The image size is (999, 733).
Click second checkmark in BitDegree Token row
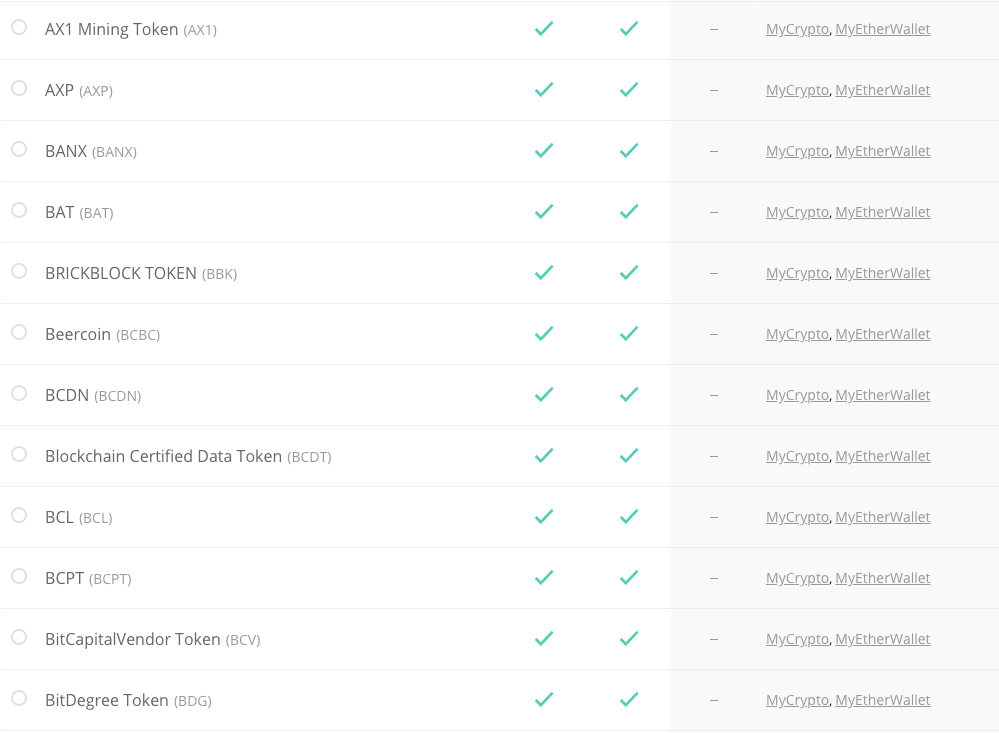(629, 700)
